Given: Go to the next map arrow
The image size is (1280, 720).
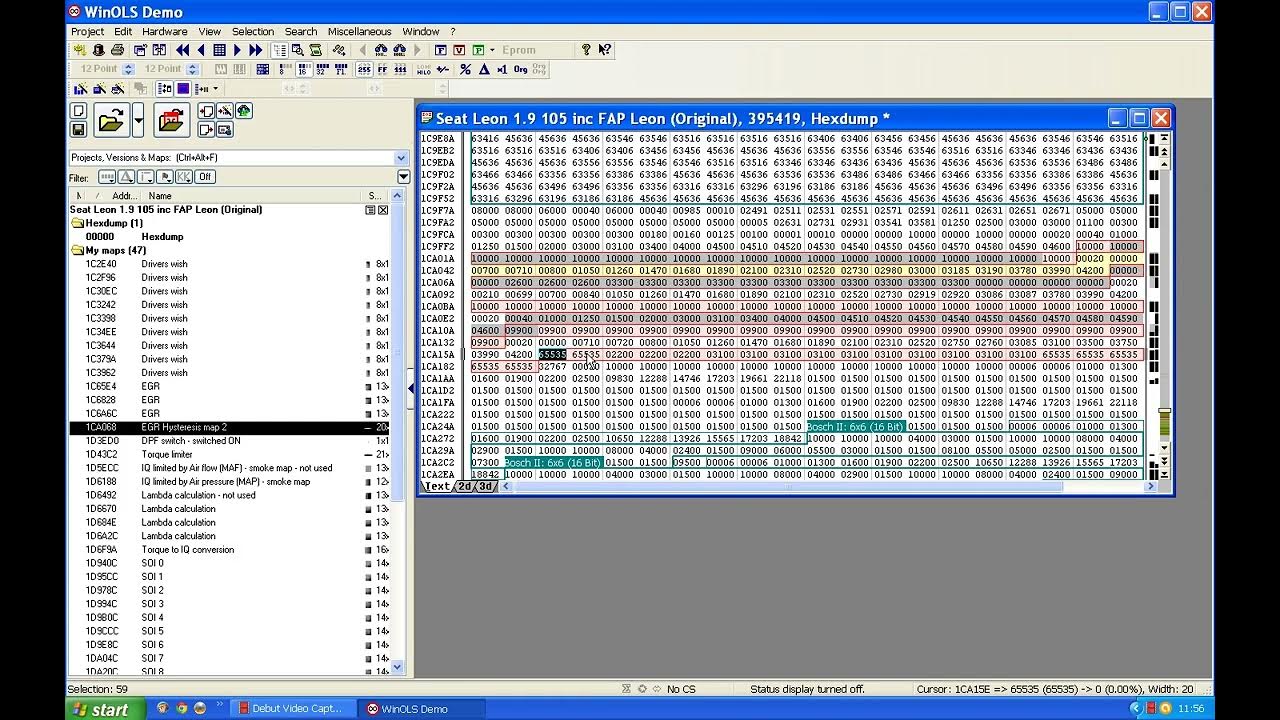Looking at the screenshot, I should click(237, 50).
